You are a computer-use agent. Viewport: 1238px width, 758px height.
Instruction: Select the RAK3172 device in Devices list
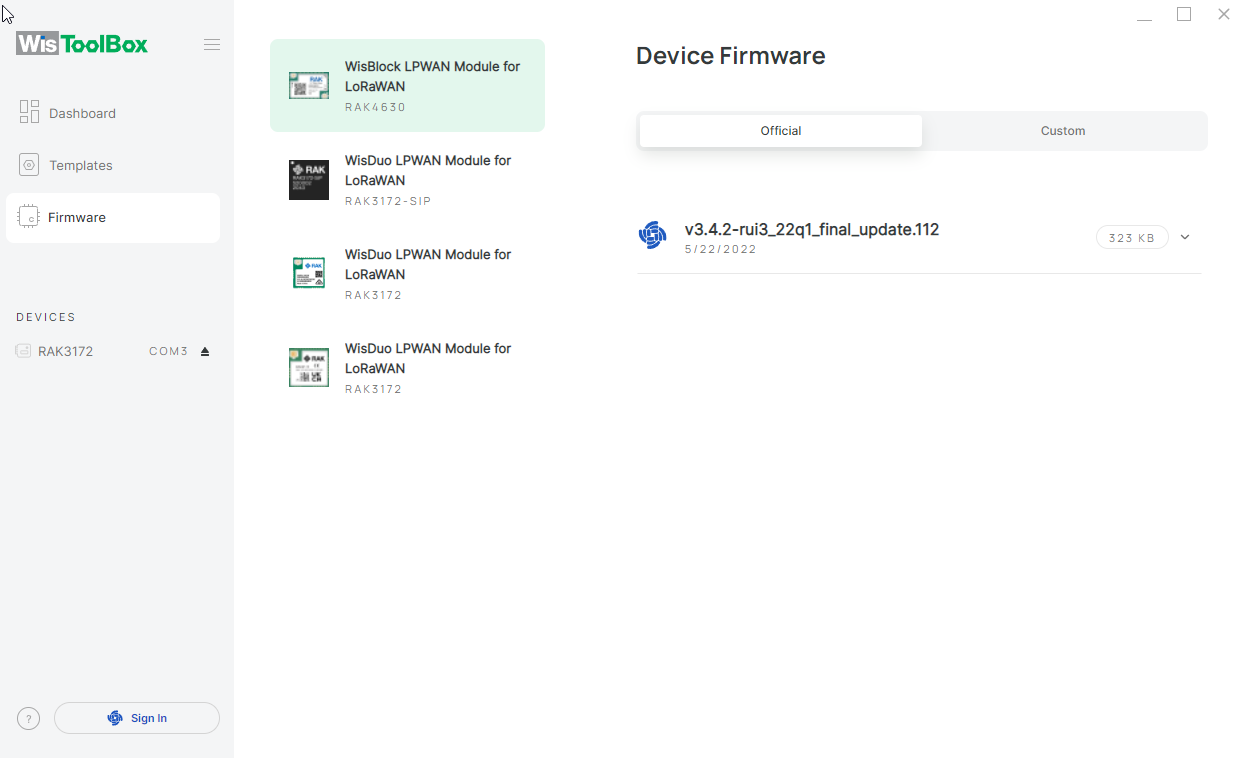113,351
